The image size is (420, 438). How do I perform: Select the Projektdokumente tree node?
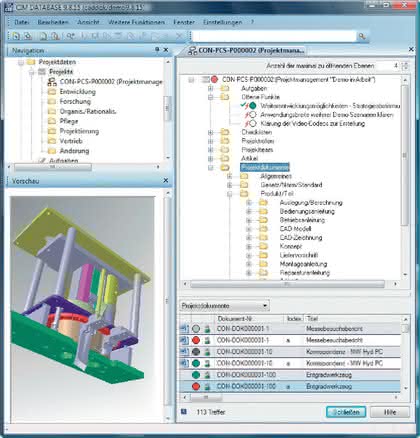265,167
